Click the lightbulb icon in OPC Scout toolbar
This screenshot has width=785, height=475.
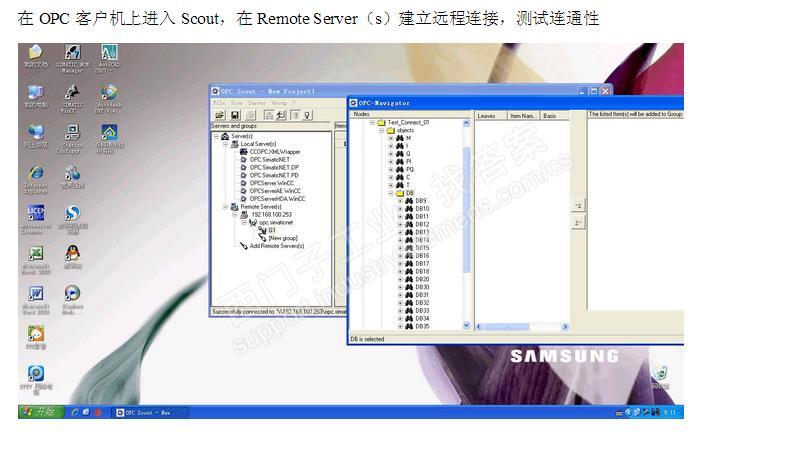tap(307, 115)
